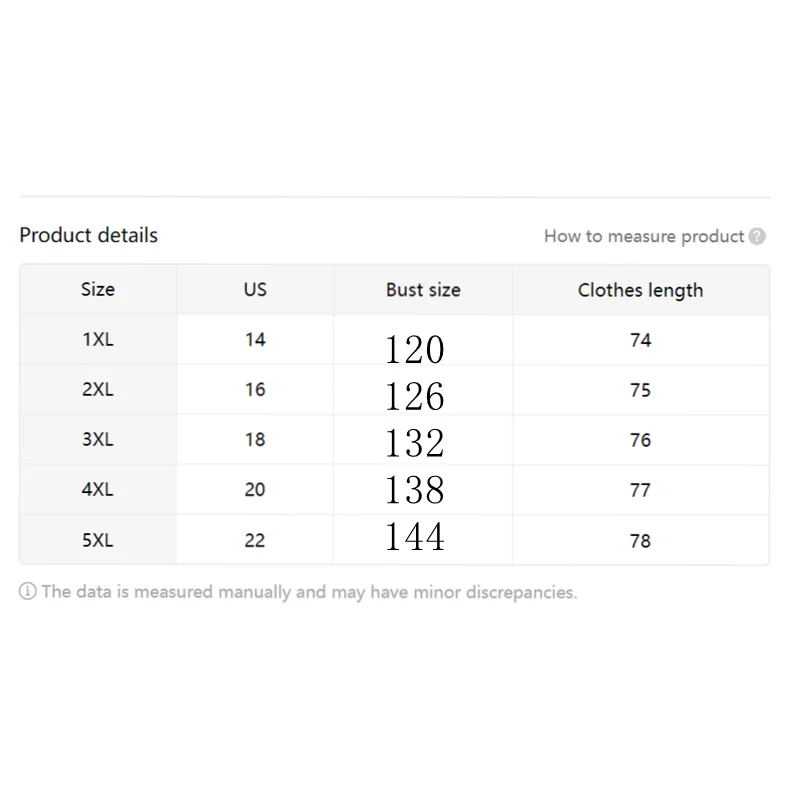The width and height of the screenshot is (800, 800).
Task: Click the Bust size column header
Action: pyautogui.click(x=423, y=290)
